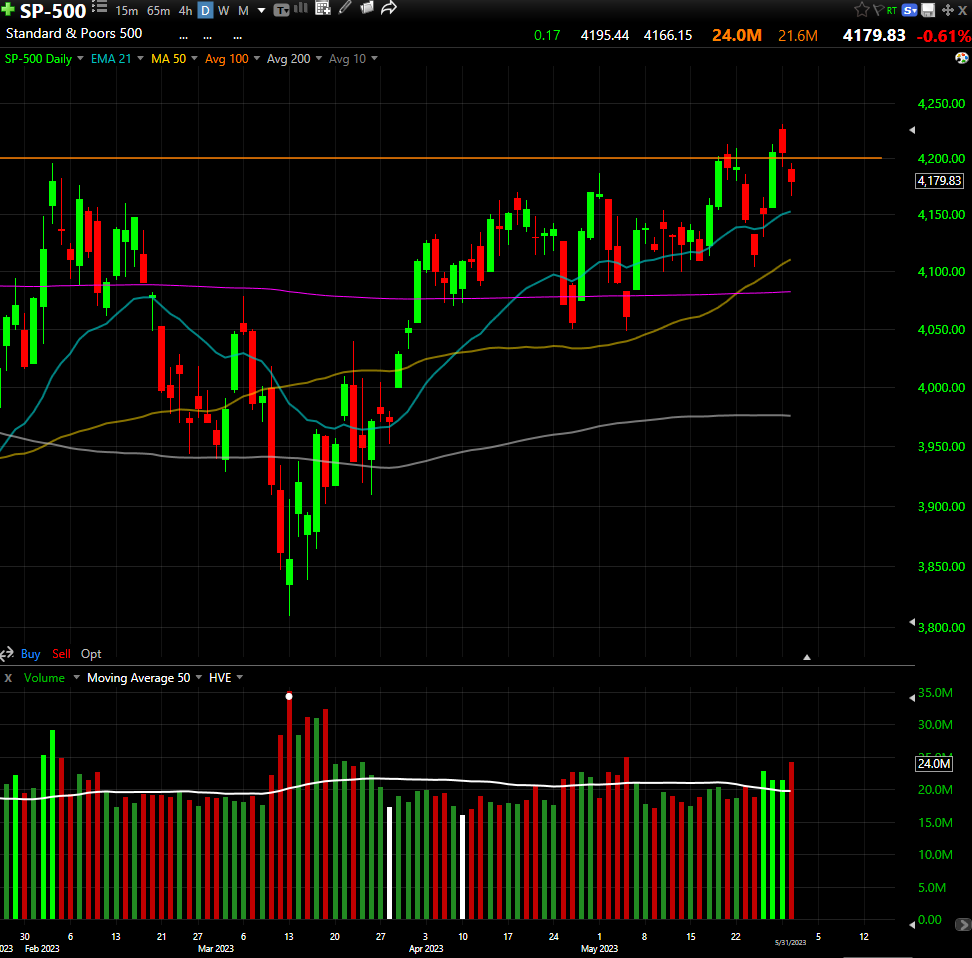Switch to the 4h timeframe
The height and width of the screenshot is (958, 972).
[185, 11]
